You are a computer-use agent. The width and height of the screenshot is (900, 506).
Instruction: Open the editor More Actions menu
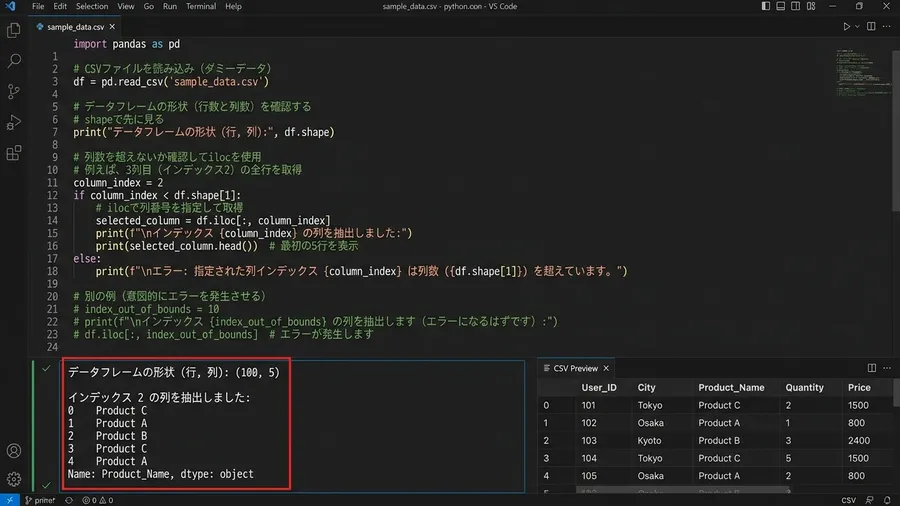coord(886,26)
